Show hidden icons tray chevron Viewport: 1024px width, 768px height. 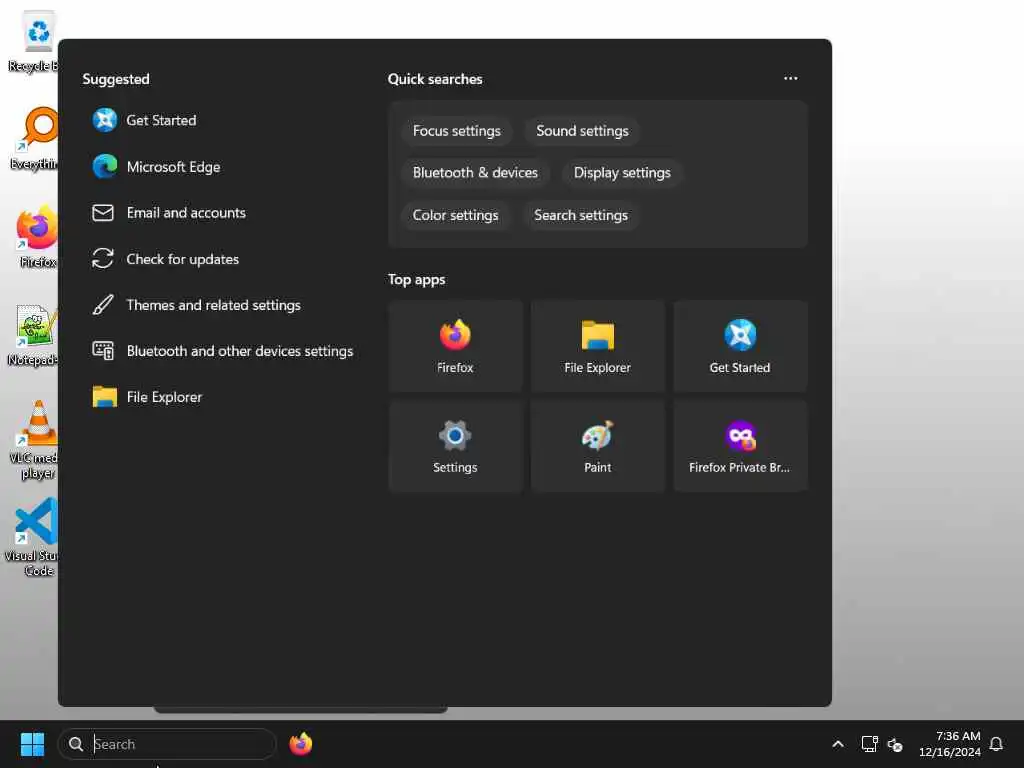838,744
